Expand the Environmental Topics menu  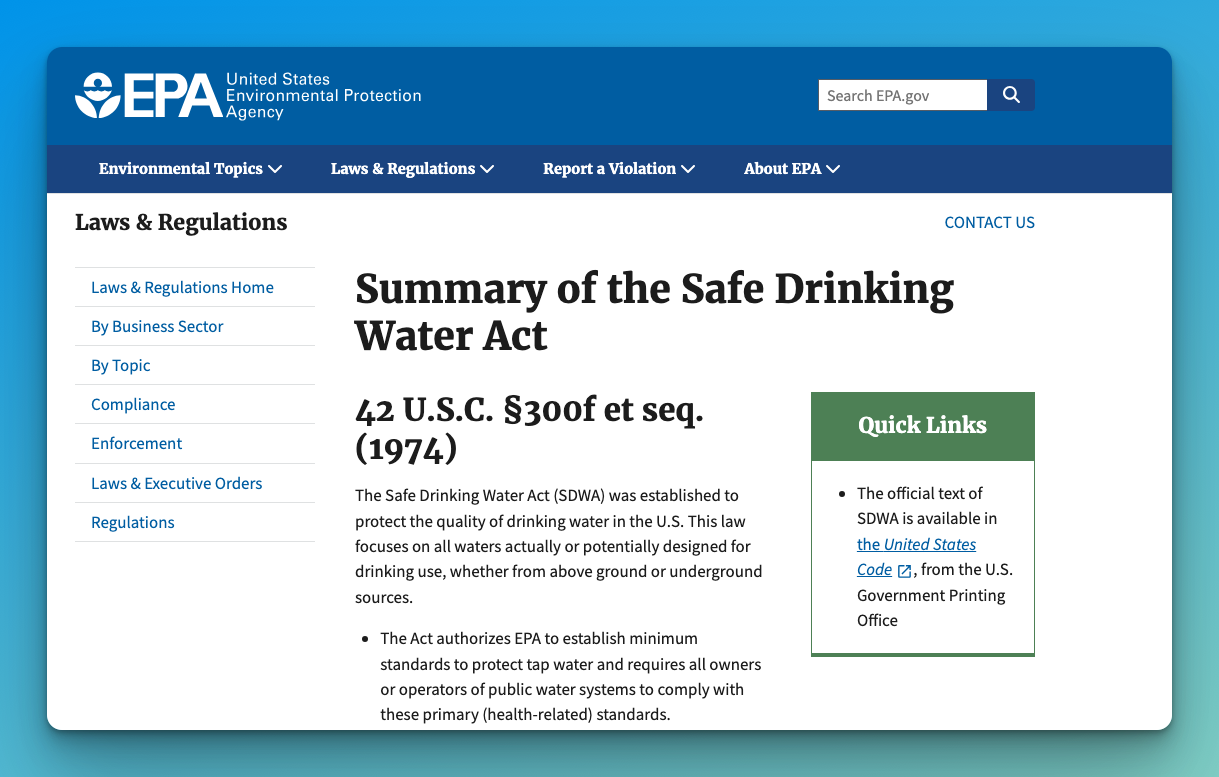[190, 169]
